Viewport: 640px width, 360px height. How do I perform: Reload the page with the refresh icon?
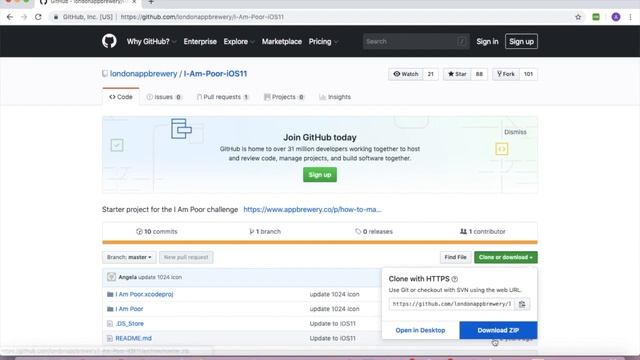coord(38,17)
